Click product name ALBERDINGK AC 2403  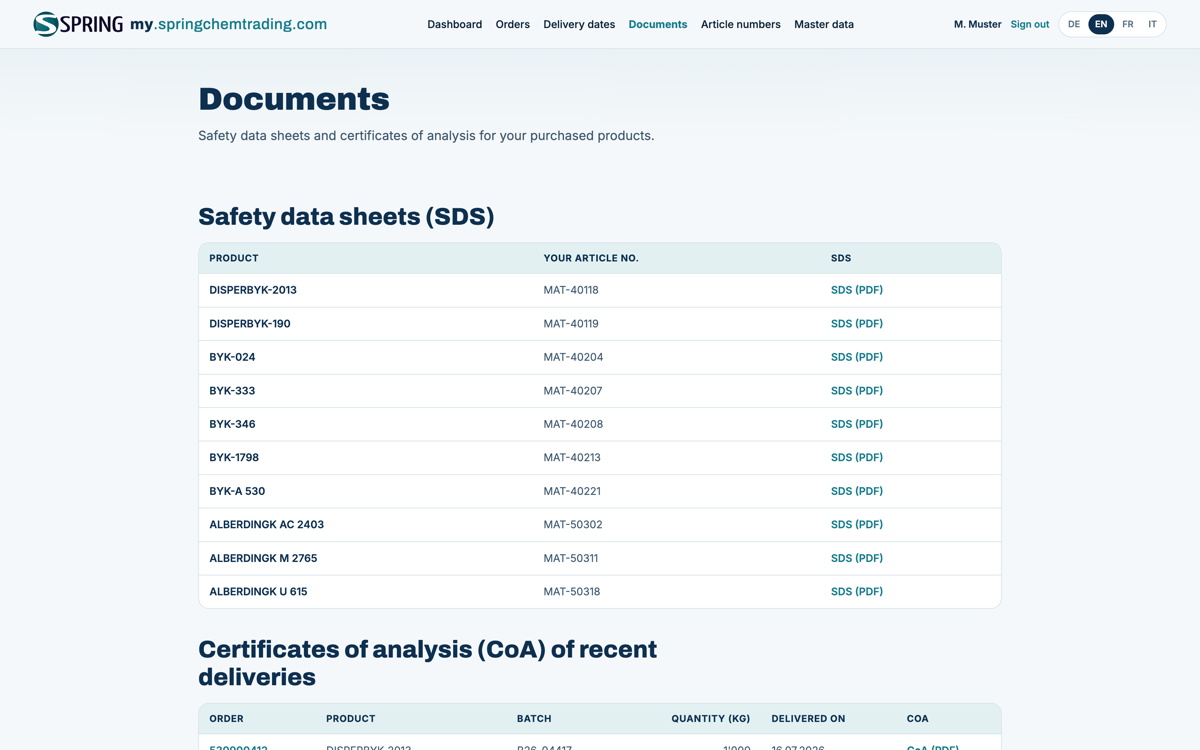pos(266,524)
